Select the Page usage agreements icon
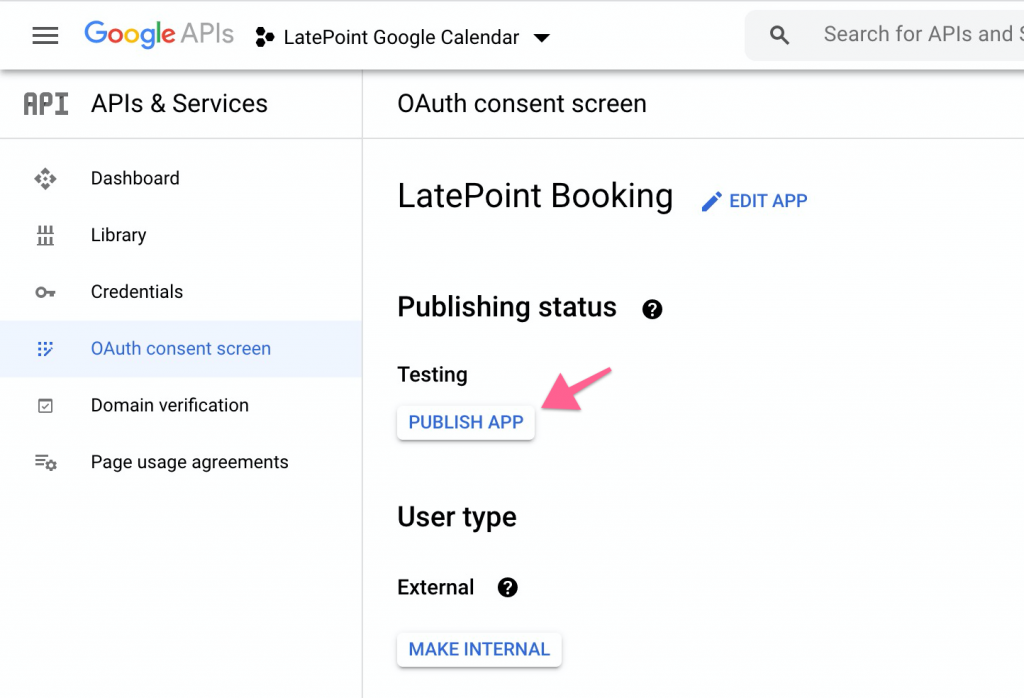Screen dimensions: 1024x698 46,462
